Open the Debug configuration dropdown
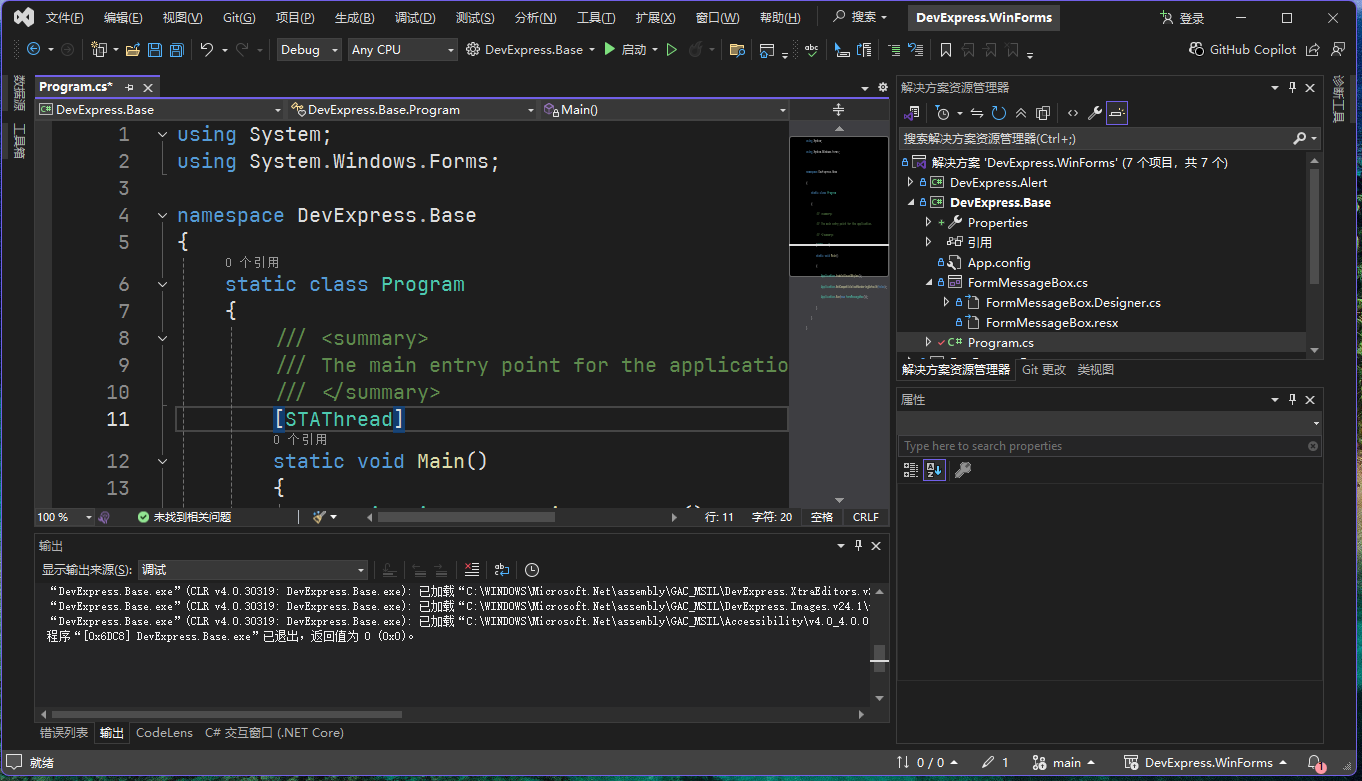This screenshot has height=781, width=1362. click(x=309, y=50)
